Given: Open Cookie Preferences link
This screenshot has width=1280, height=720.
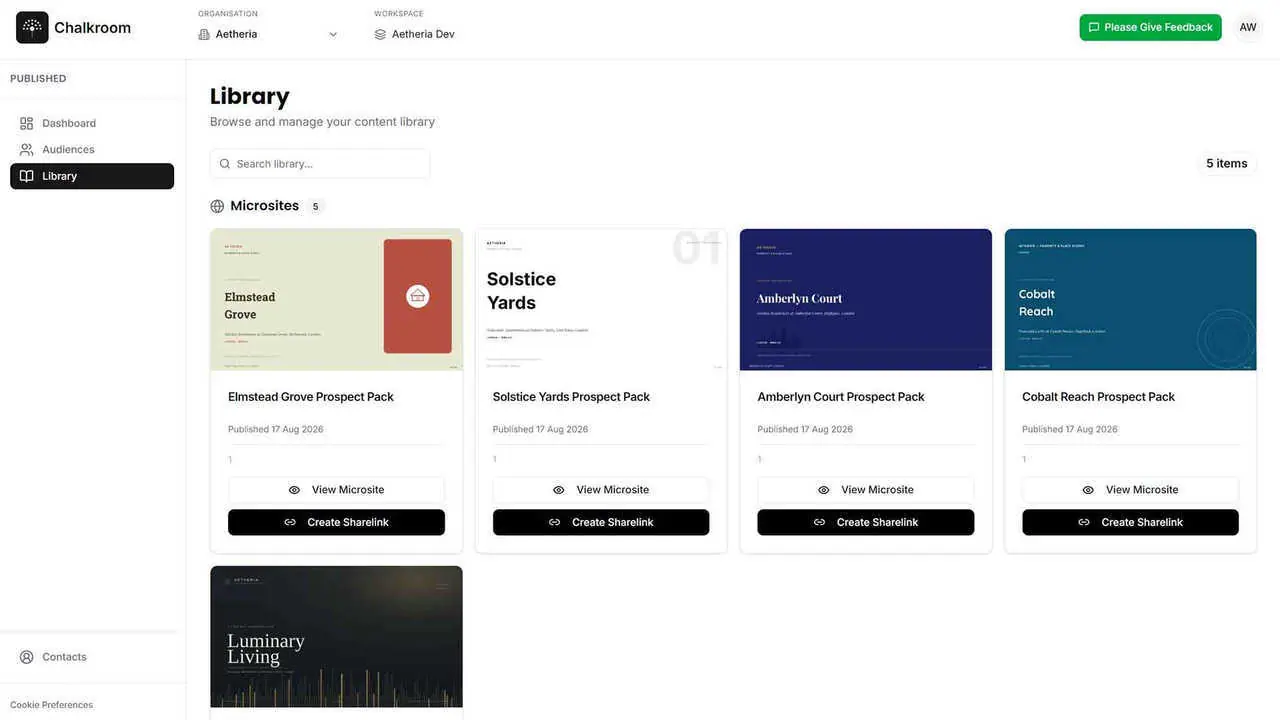Looking at the screenshot, I should [52, 705].
